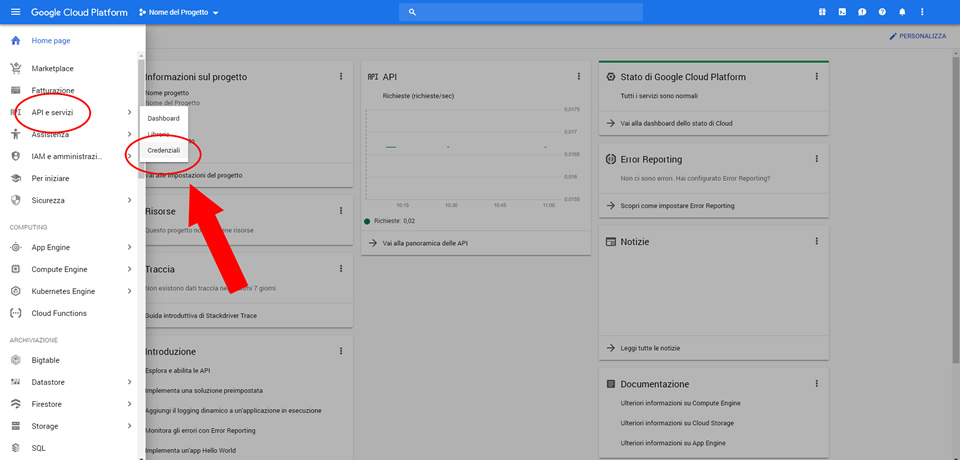This screenshot has height=460, width=960.
Task: Expand the Assistenza chevron
Action: tap(129, 134)
